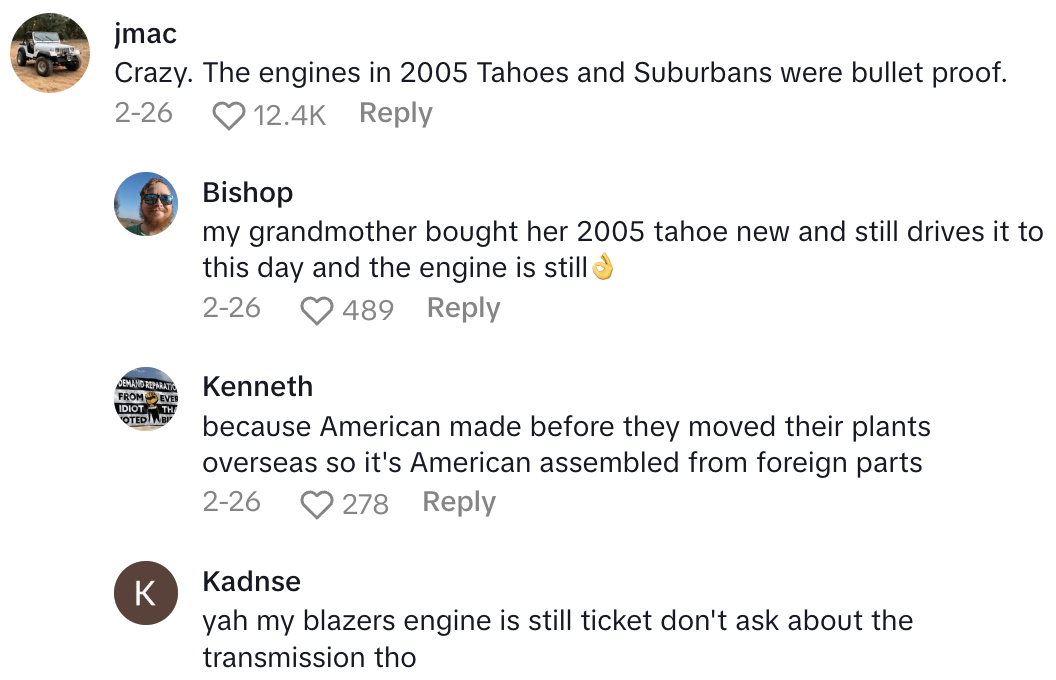This screenshot has width=1056, height=680.
Task: Tap the heart on Bishop's reply
Action: (317, 310)
